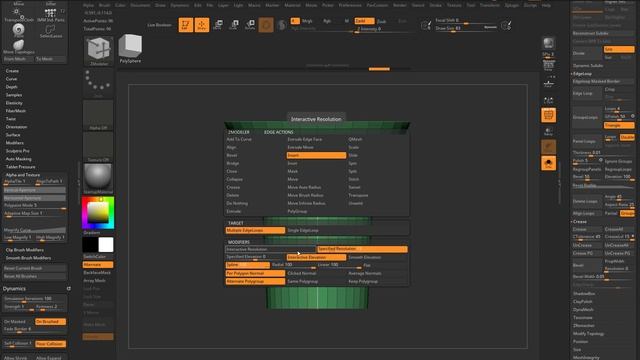The height and width of the screenshot is (360, 640).
Task: Open the StartupMaterial sphere selector
Action: click(98, 179)
